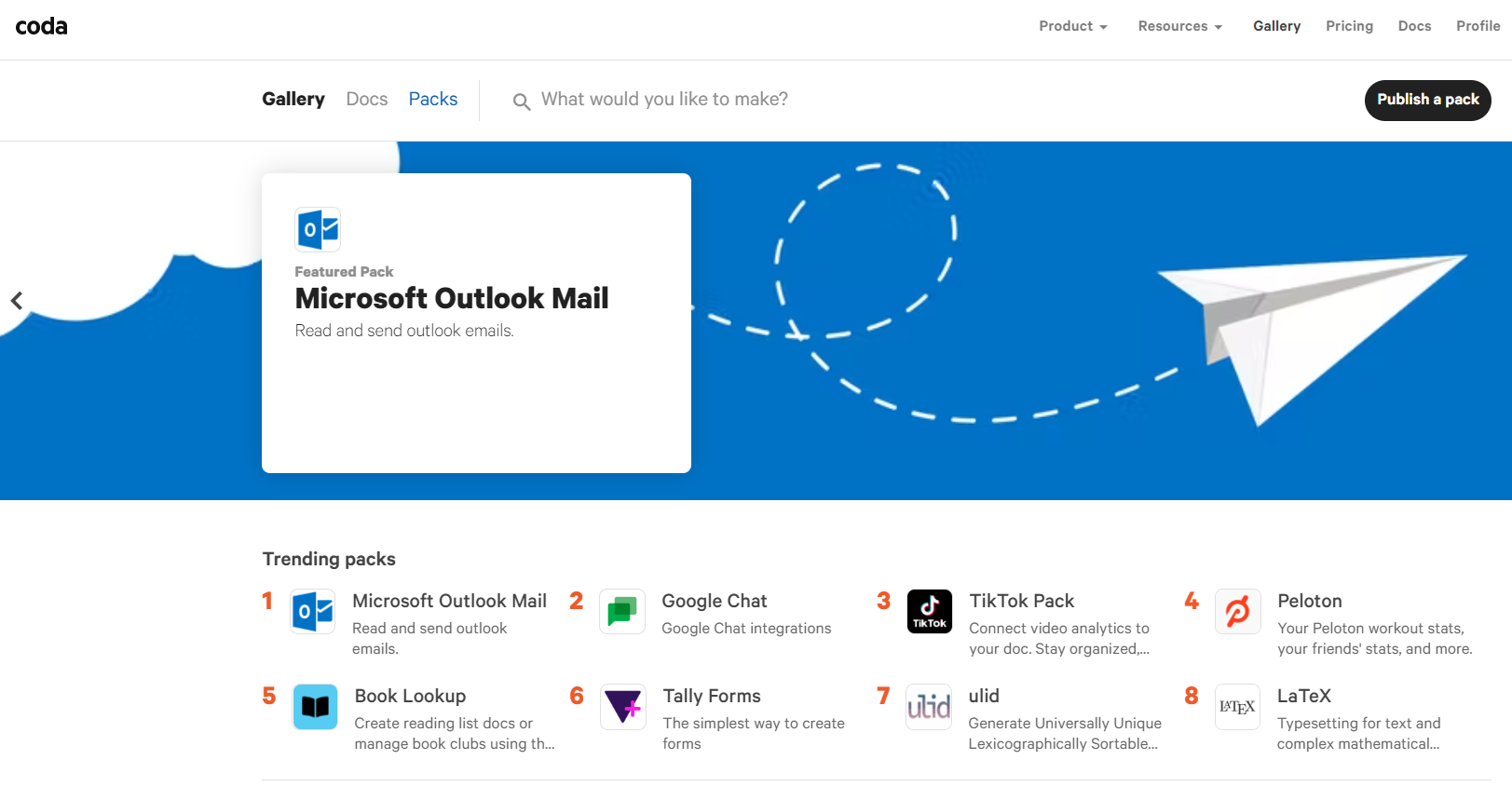Switch to the Packs tab
This screenshot has width=1512, height=787.
[433, 99]
